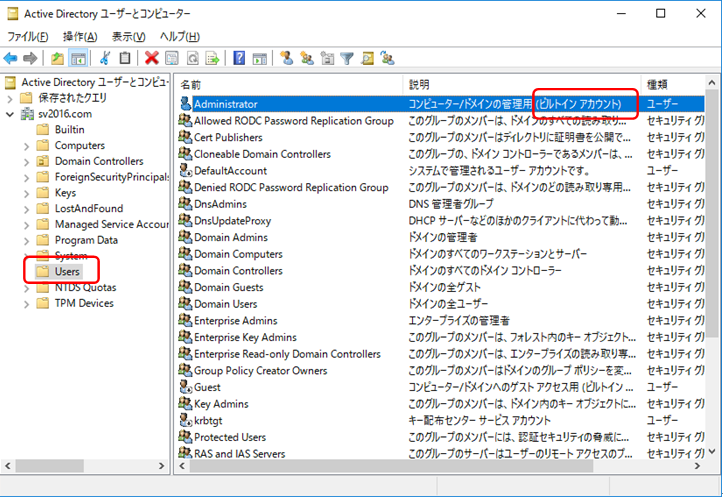Select the root Active Directory tree node
This screenshot has width=723, height=497.
(x=94, y=82)
